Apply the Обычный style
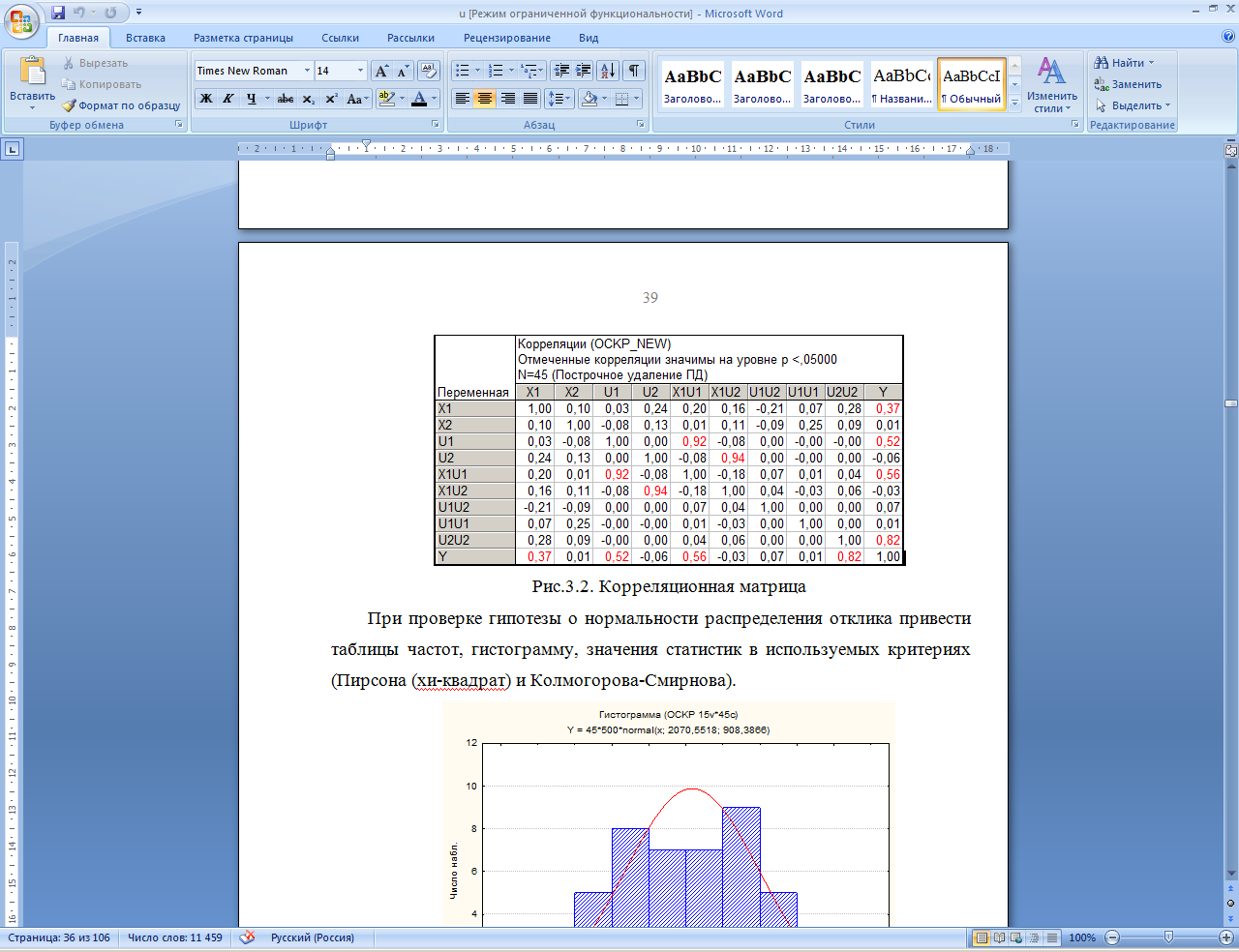This screenshot has height=952, width=1239. pyautogui.click(x=972, y=84)
